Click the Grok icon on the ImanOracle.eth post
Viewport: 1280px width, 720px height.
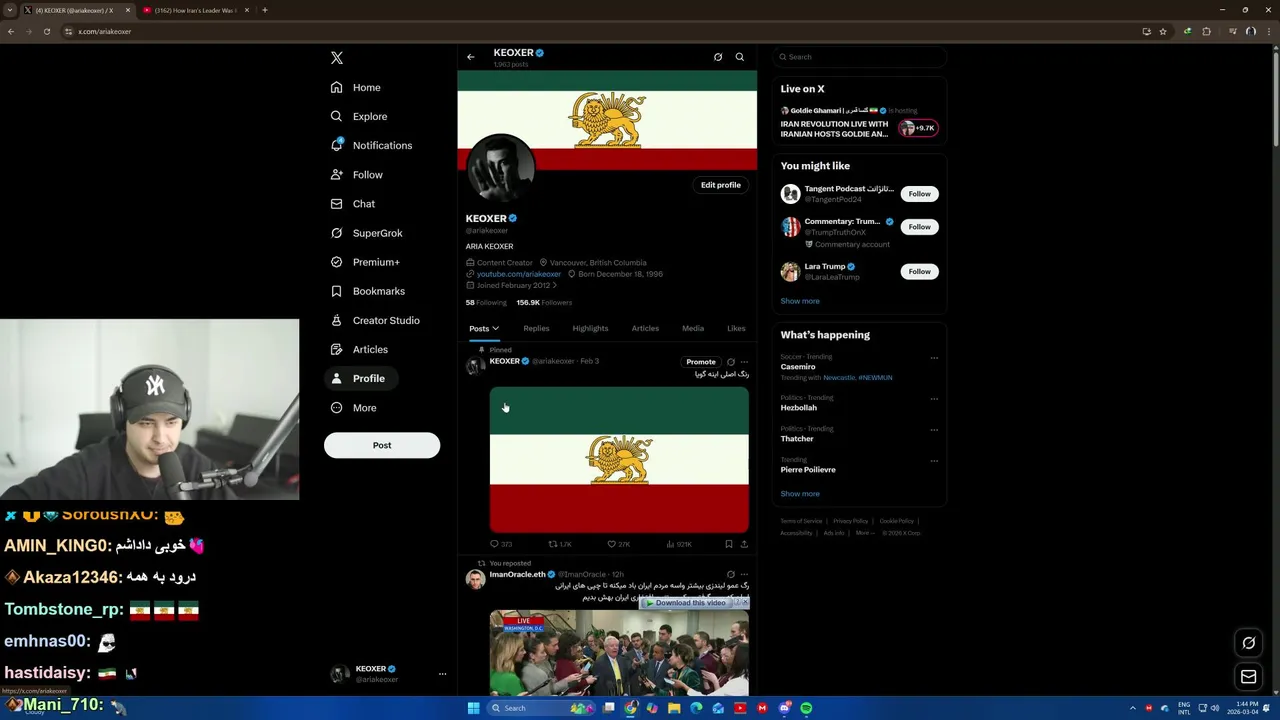point(731,575)
